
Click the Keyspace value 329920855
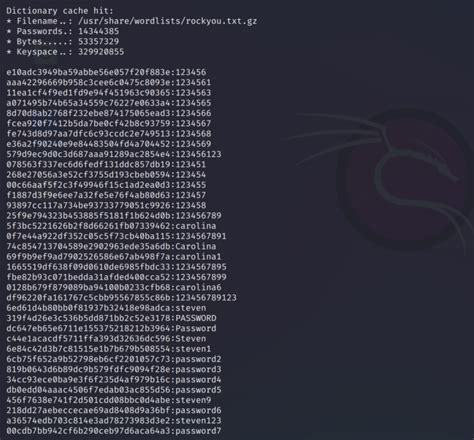coord(101,52)
